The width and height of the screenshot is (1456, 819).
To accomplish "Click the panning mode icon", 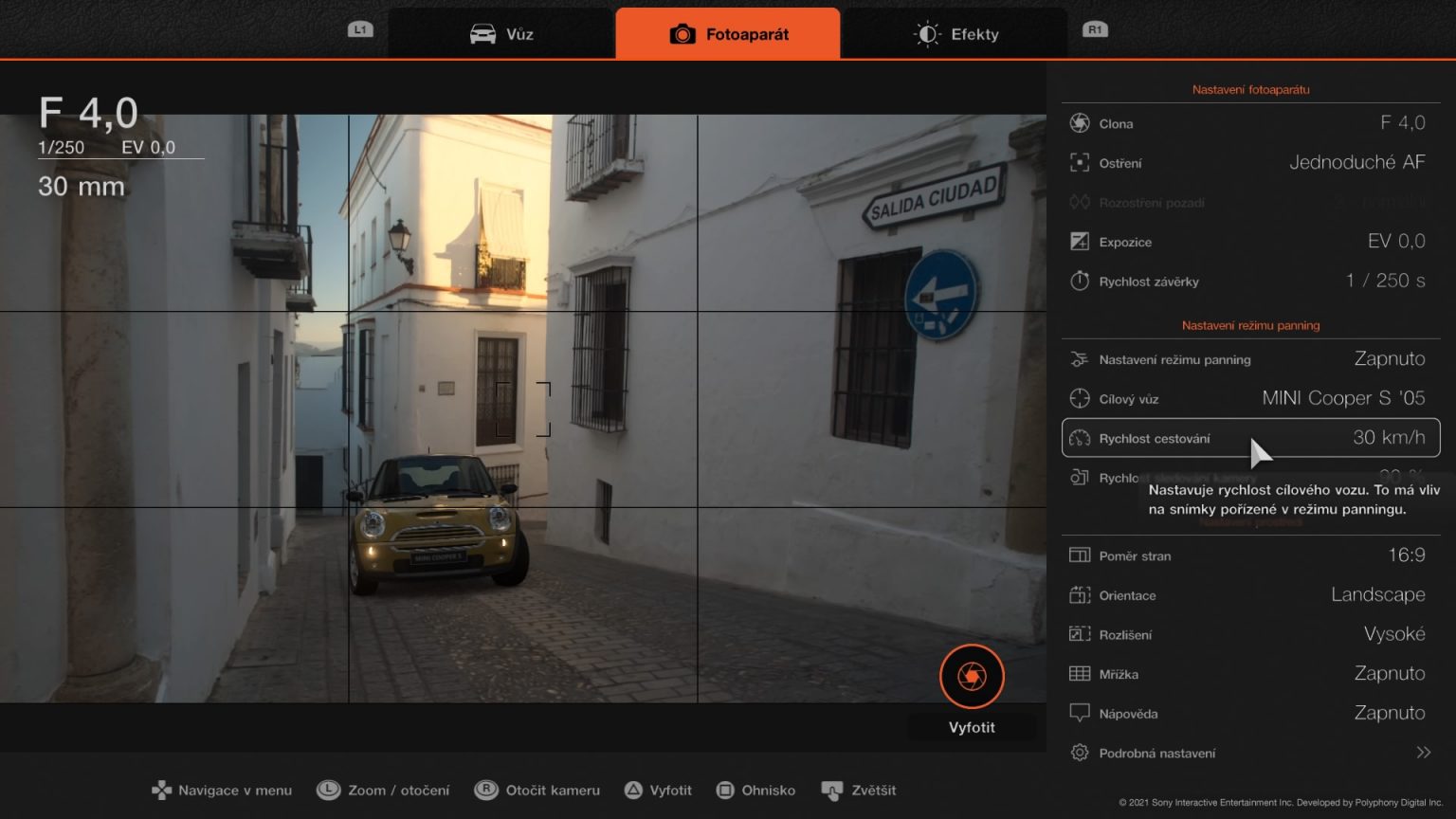I will tap(1080, 359).
